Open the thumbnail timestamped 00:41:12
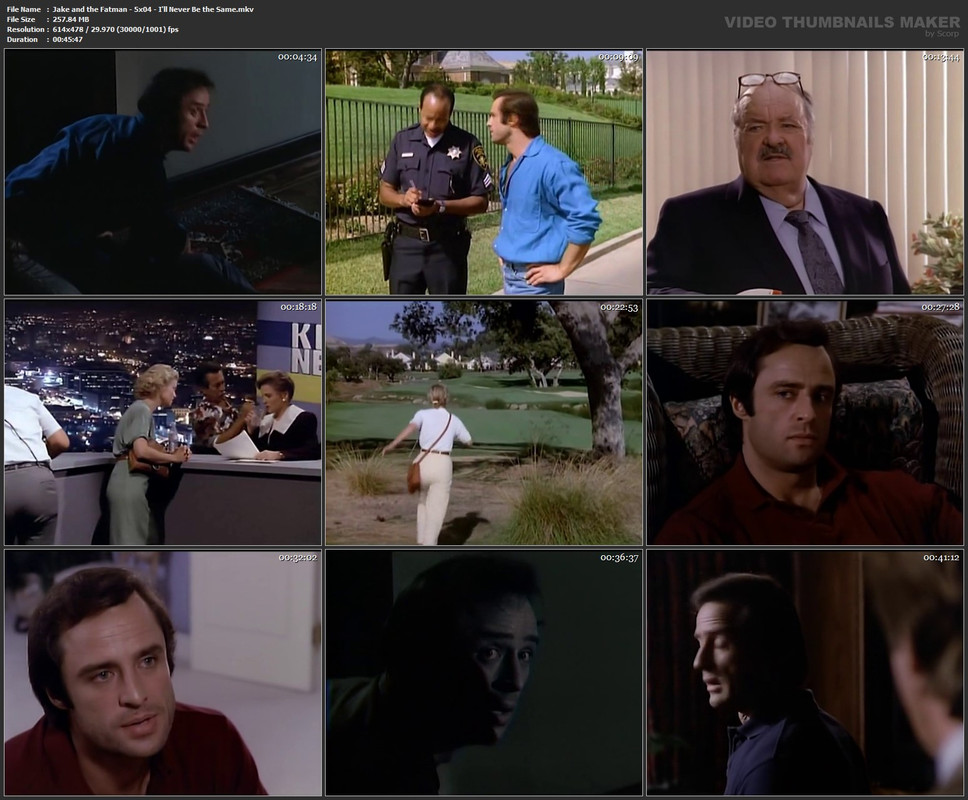968x800 pixels. pos(805,673)
